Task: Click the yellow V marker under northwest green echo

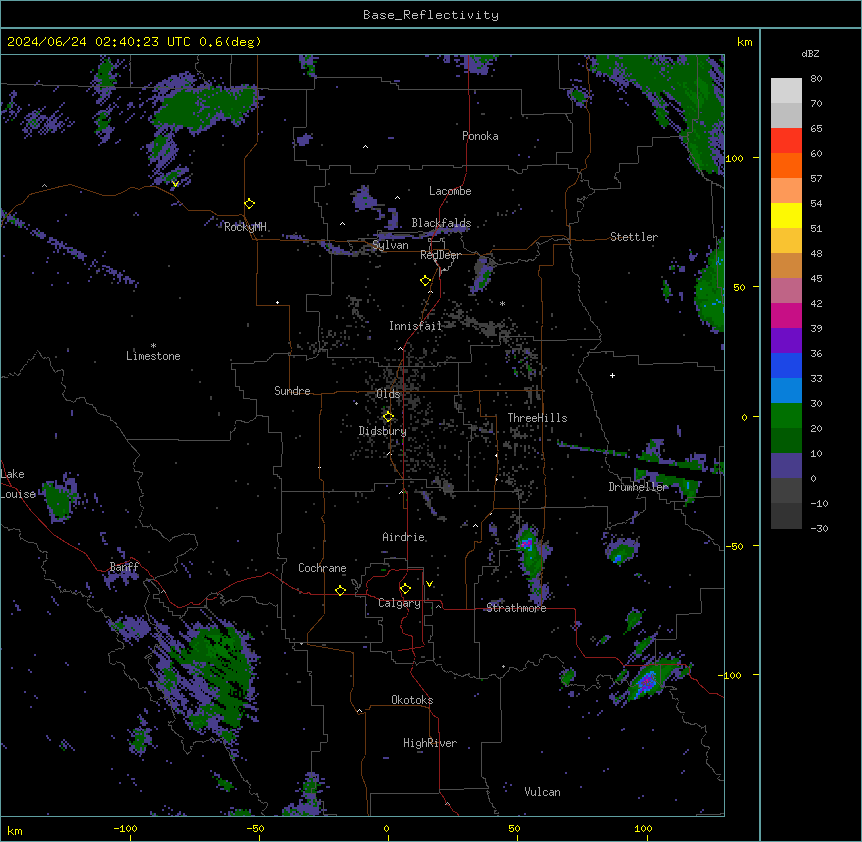Action: 175,184
